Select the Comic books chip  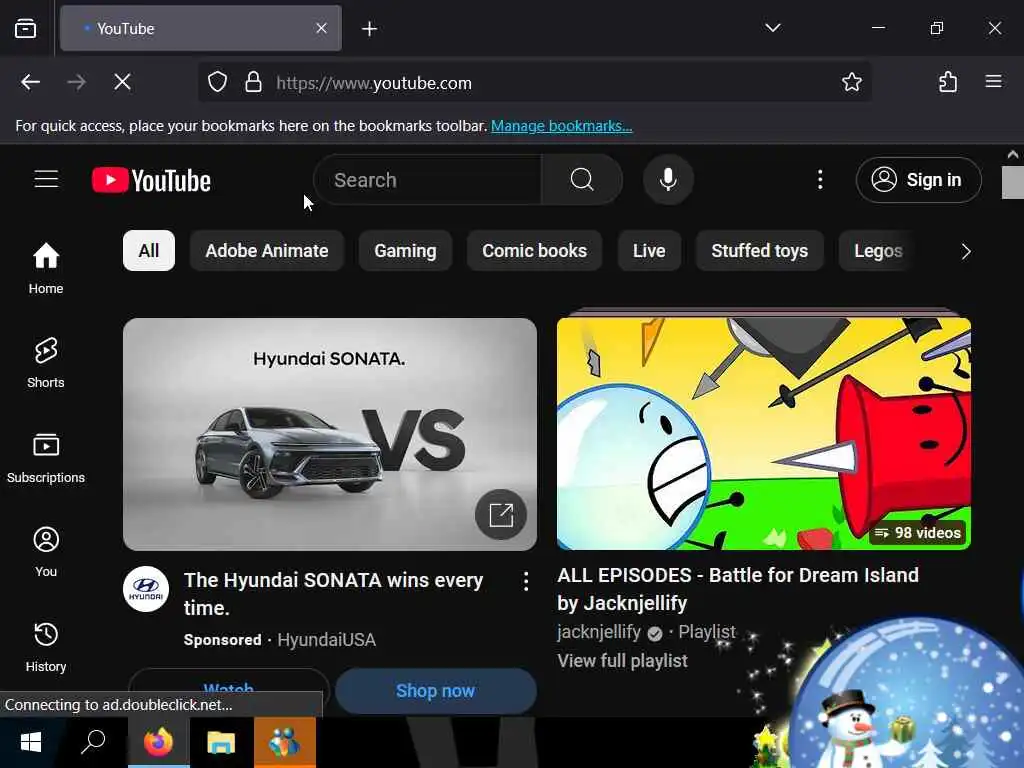pyautogui.click(x=534, y=251)
